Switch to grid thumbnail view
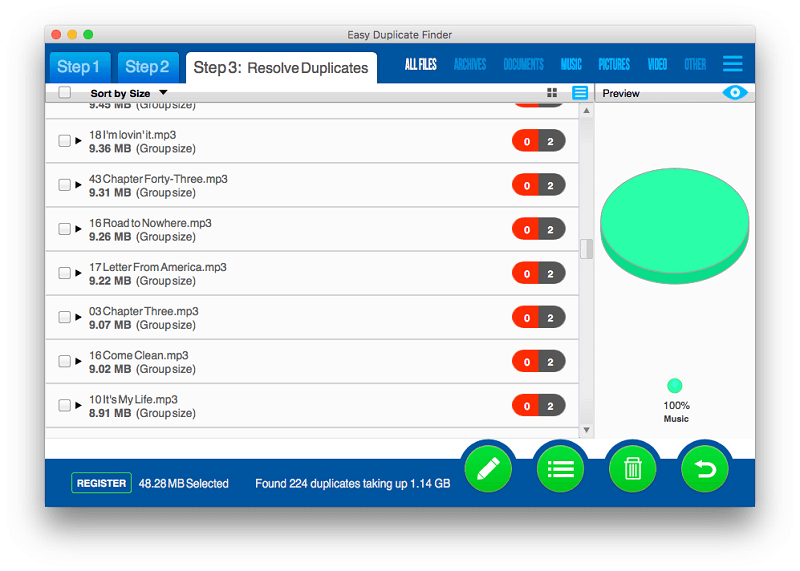 pos(552,93)
